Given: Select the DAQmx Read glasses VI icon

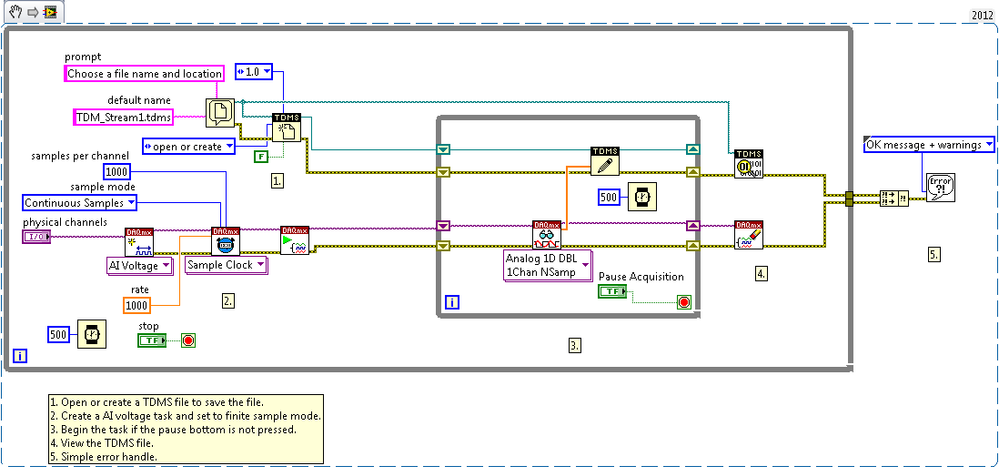Looking at the screenshot, I should click(x=547, y=235).
